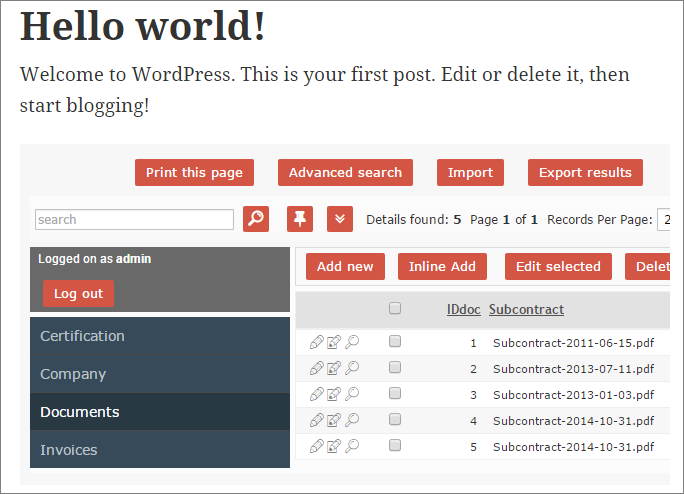Click the 'Logged on as admin' text
684x494 pixels.
(94, 259)
